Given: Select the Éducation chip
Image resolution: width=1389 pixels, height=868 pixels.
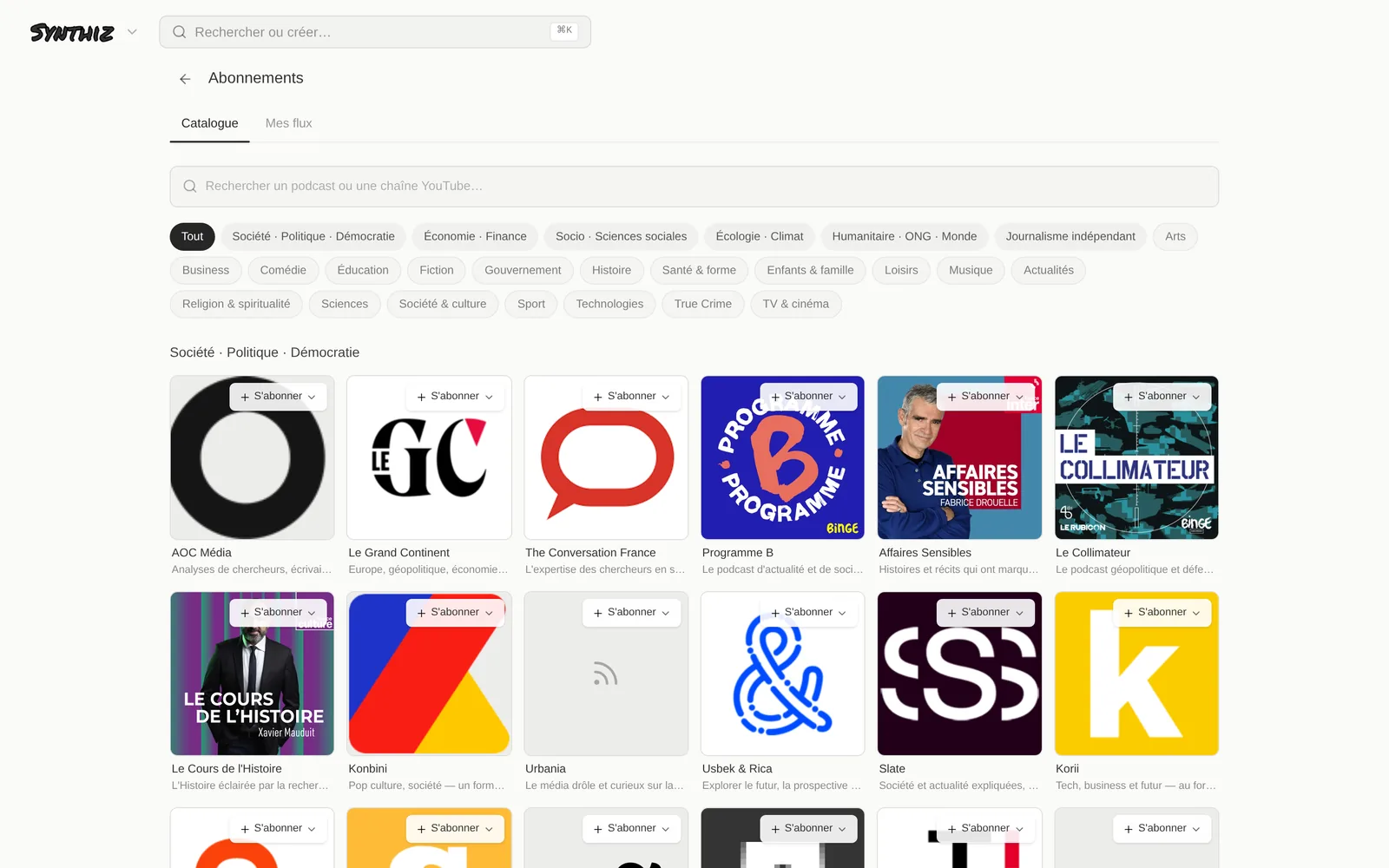Looking at the screenshot, I should tap(363, 270).
